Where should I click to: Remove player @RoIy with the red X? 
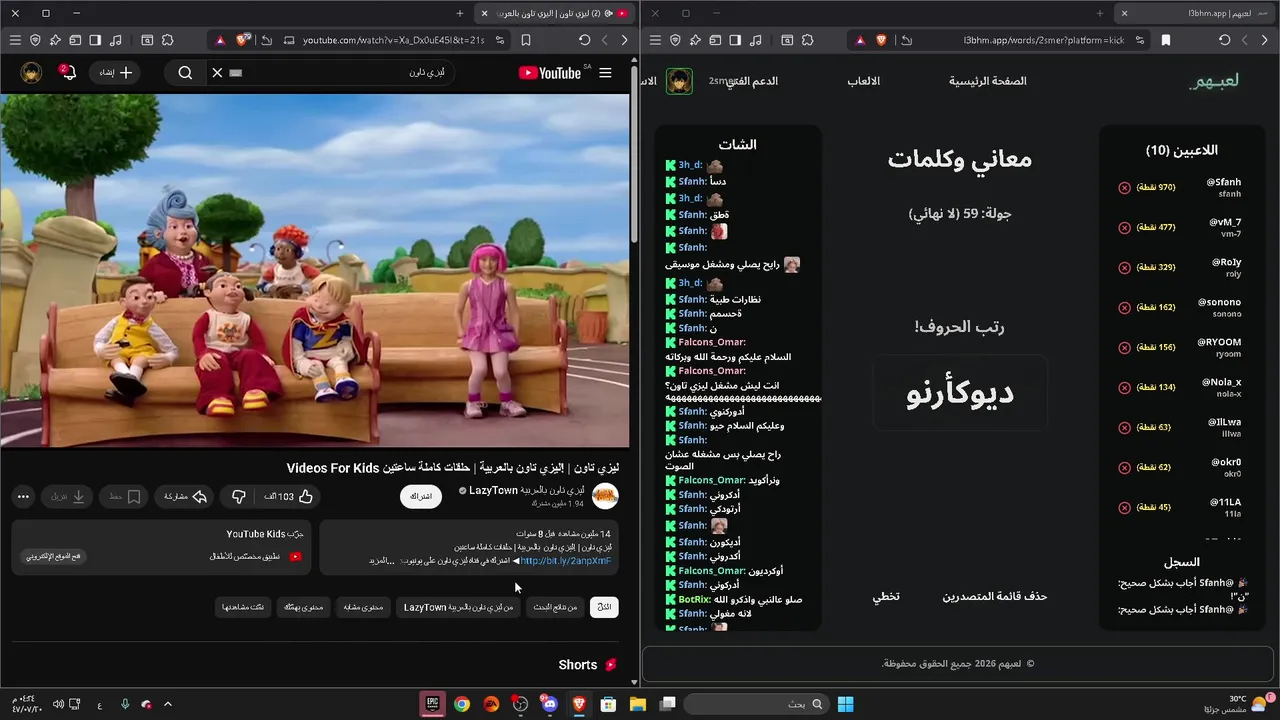[x=1124, y=268]
